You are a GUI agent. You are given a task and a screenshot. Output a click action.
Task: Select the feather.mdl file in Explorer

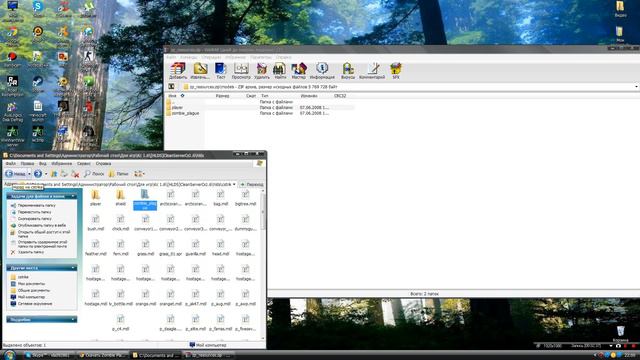[x=96, y=248]
